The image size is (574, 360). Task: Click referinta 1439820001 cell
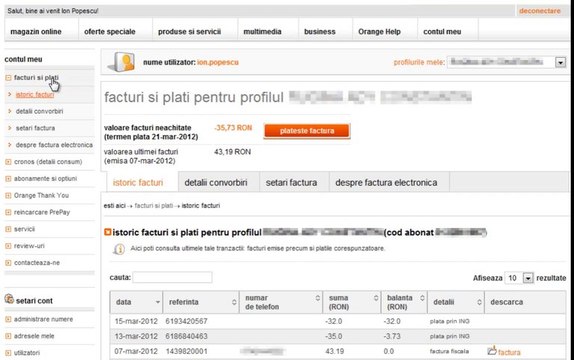[x=186, y=351]
